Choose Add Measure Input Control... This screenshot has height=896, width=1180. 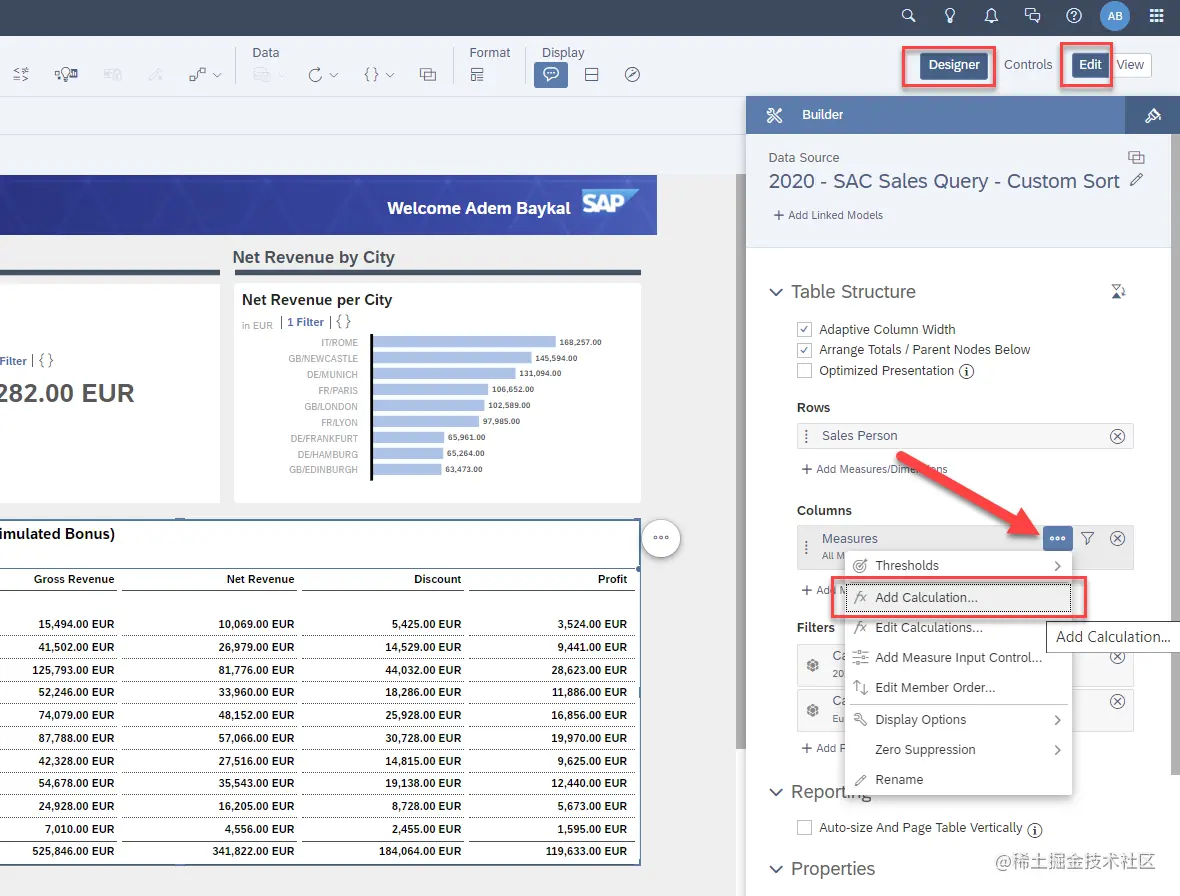[x=958, y=658]
